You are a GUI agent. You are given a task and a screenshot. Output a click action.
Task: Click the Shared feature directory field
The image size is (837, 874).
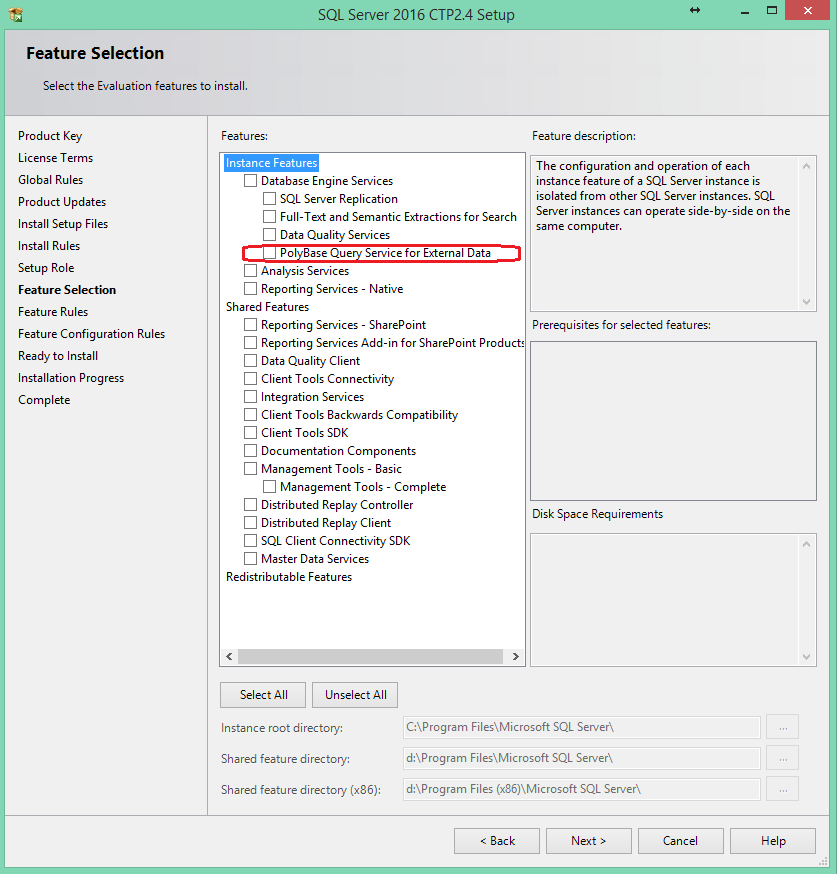582,759
